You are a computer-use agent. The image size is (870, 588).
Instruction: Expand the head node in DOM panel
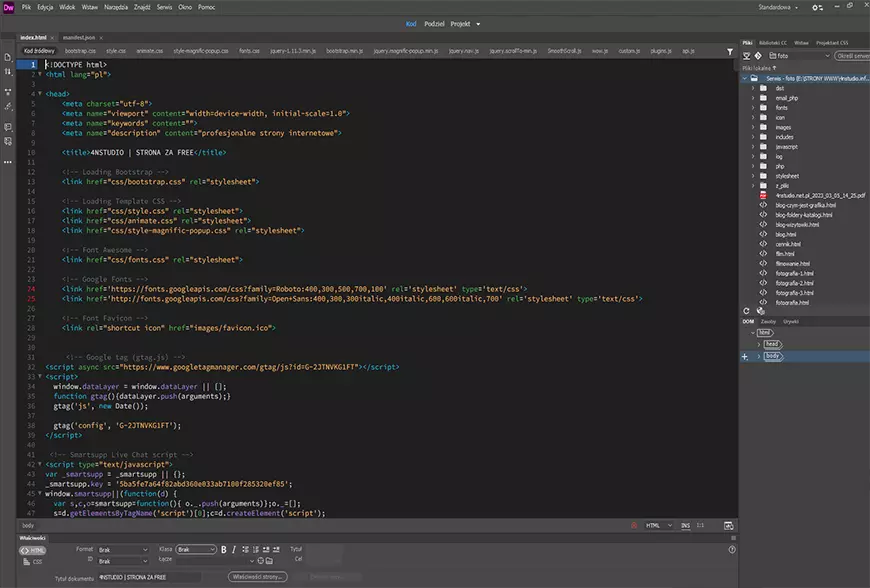click(x=759, y=344)
